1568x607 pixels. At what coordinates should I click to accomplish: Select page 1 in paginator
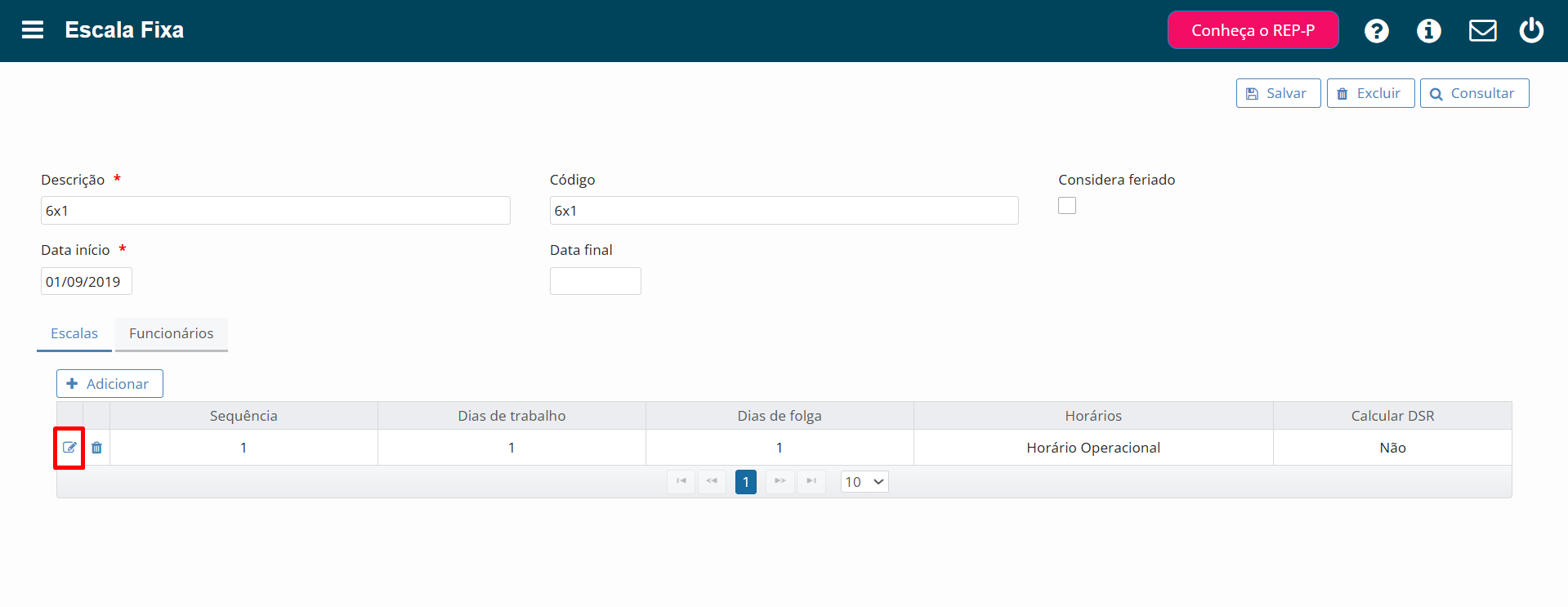746,482
